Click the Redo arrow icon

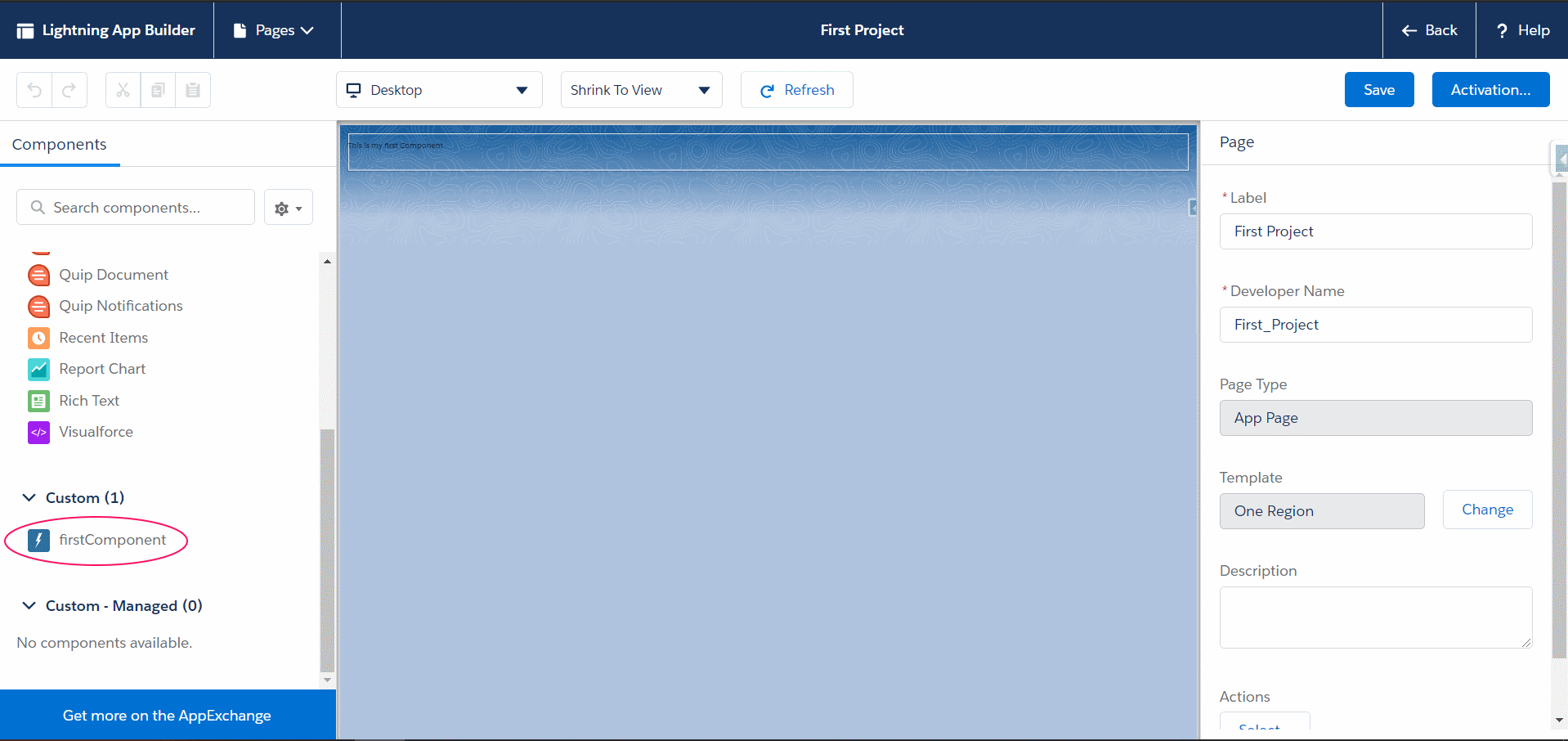69,90
